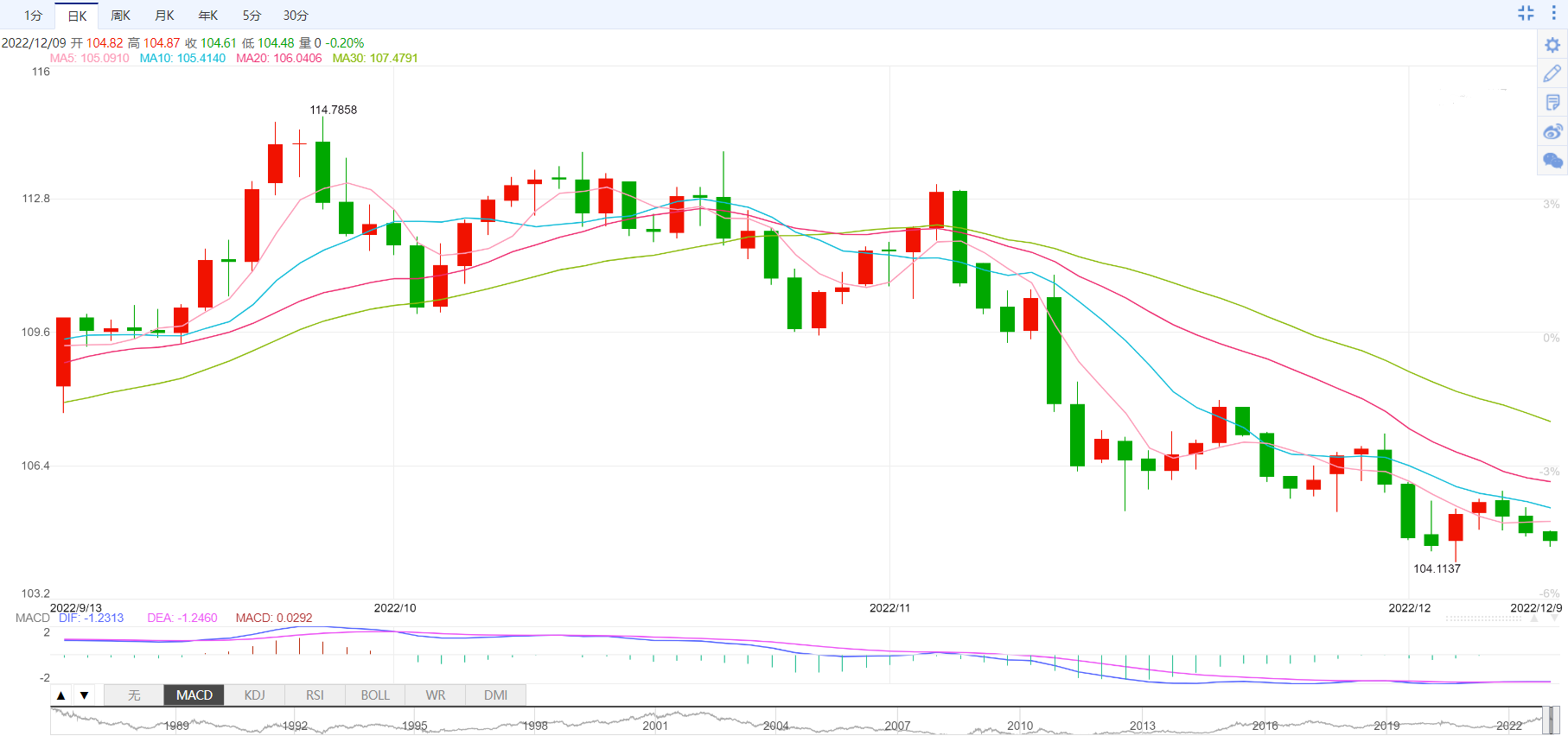Image resolution: width=1568 pixels, height=755 pixels.
Task: Activate the MACD indicator button
Action: (194, 695)
